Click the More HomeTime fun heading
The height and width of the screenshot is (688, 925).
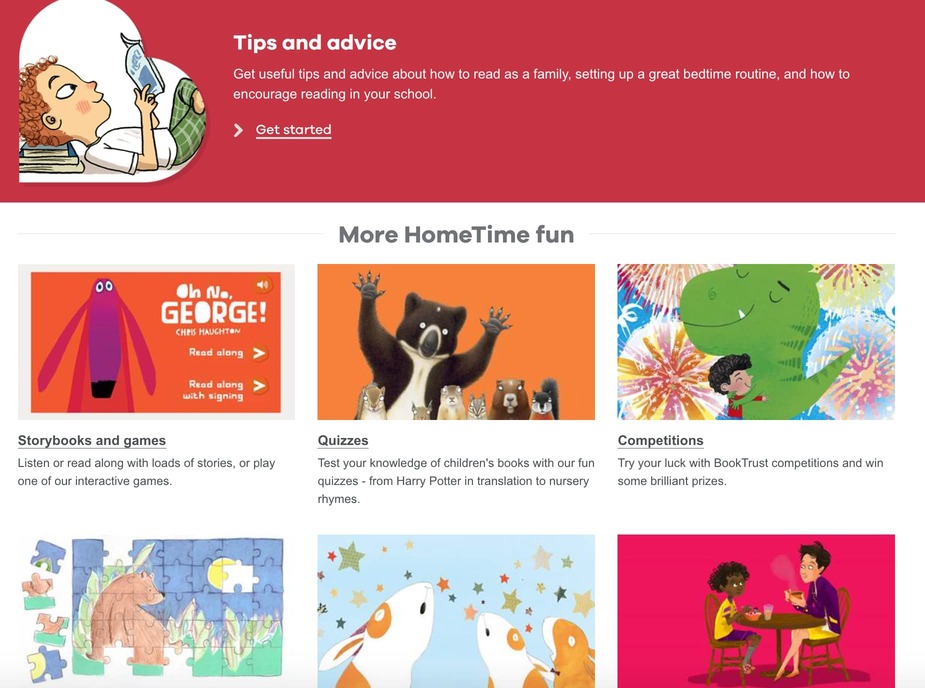point(456,234)
